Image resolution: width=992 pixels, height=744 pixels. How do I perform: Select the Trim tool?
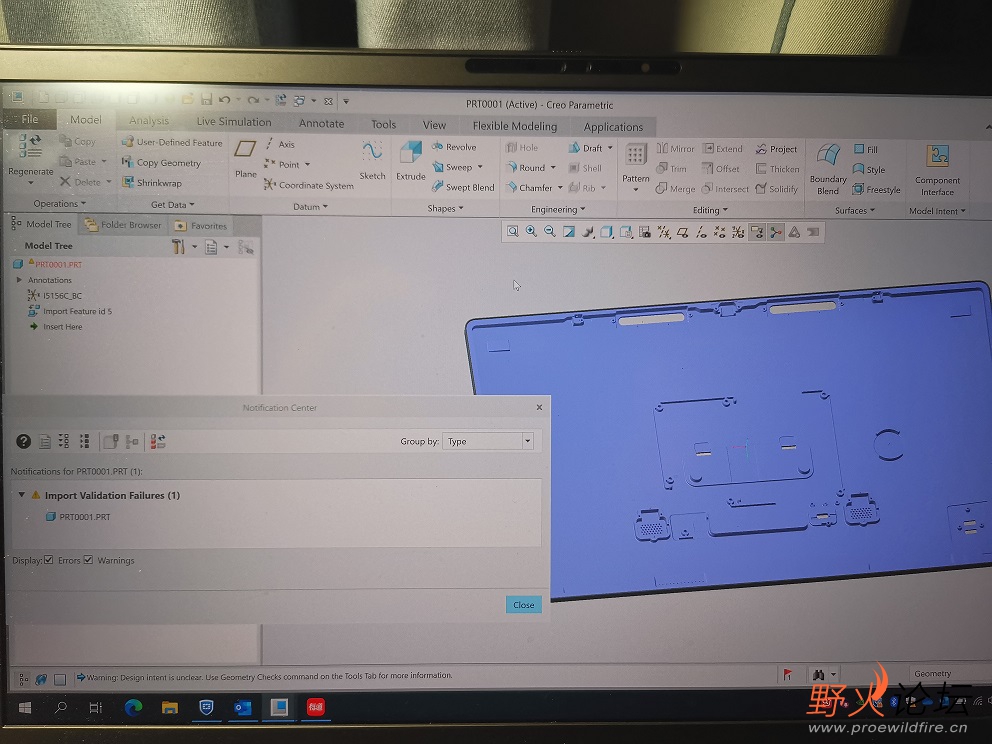[x=671, y=168]
